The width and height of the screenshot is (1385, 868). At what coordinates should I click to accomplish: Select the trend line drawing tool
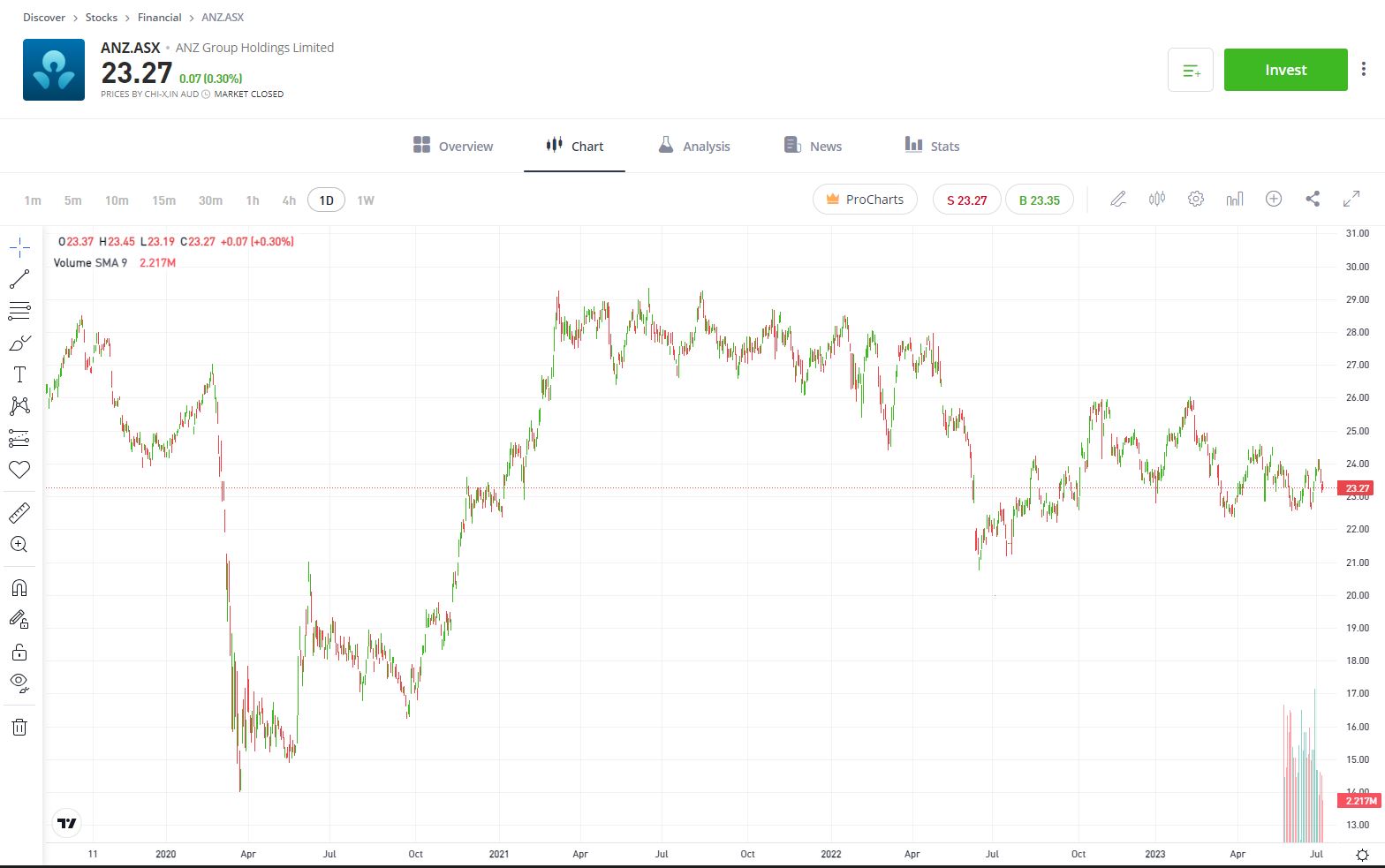coord(19,279)
